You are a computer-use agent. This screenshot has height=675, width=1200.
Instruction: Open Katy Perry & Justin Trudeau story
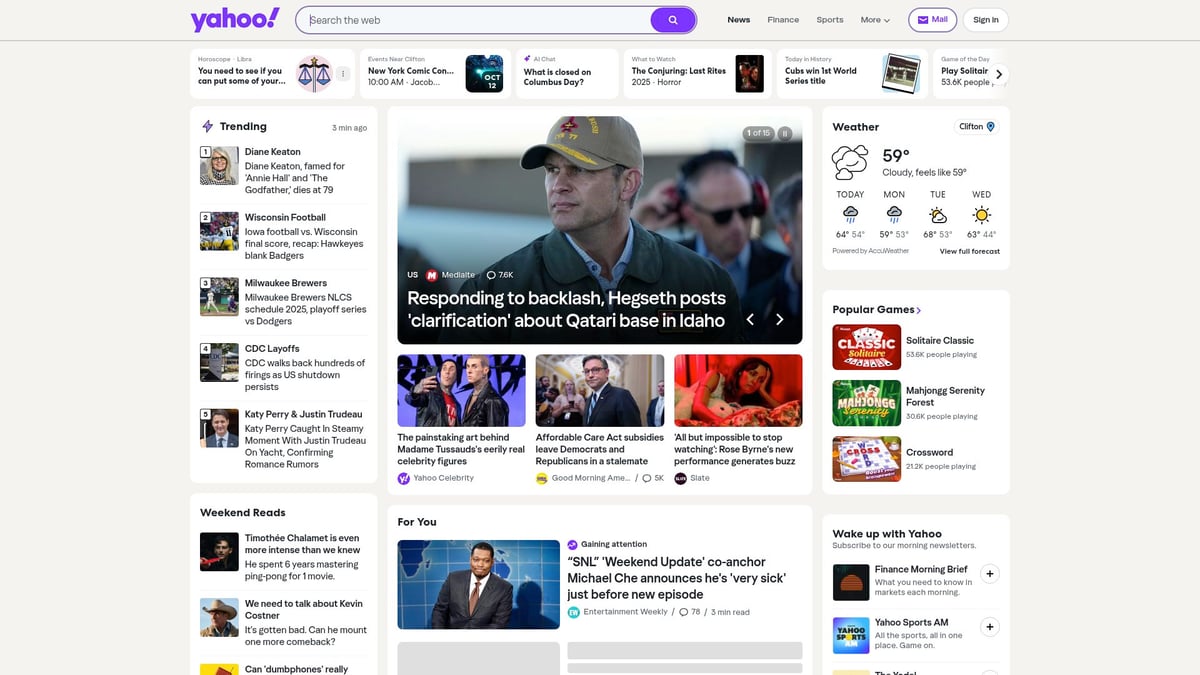tap(284, 439)
